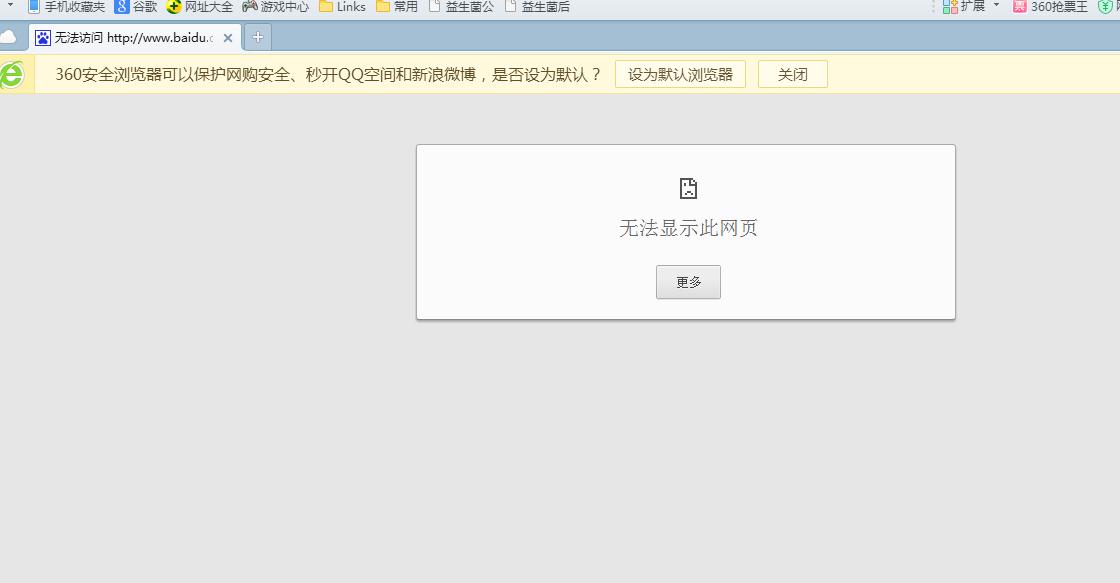Close the 无法访问 baidu tab
1120x583 pixels.
coord(228,38)
